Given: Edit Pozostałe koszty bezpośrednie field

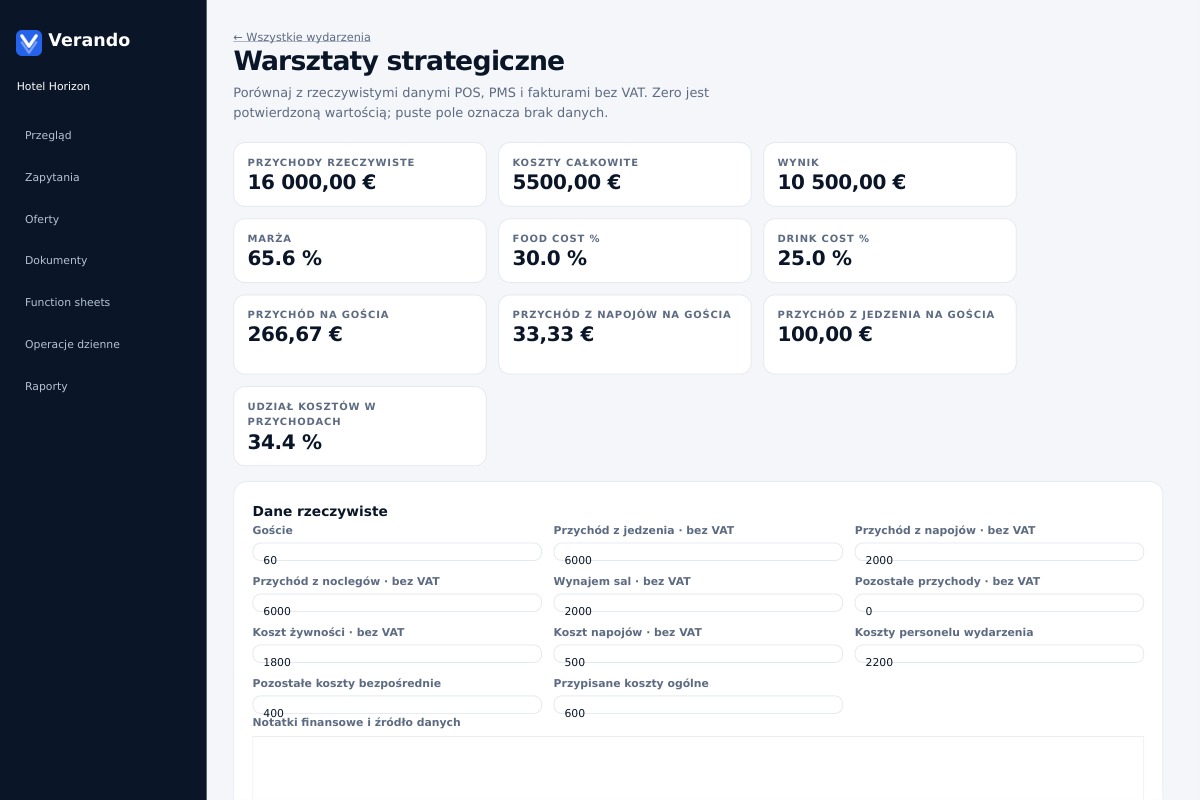Looking at the screenshot, I should pos(397,705).
